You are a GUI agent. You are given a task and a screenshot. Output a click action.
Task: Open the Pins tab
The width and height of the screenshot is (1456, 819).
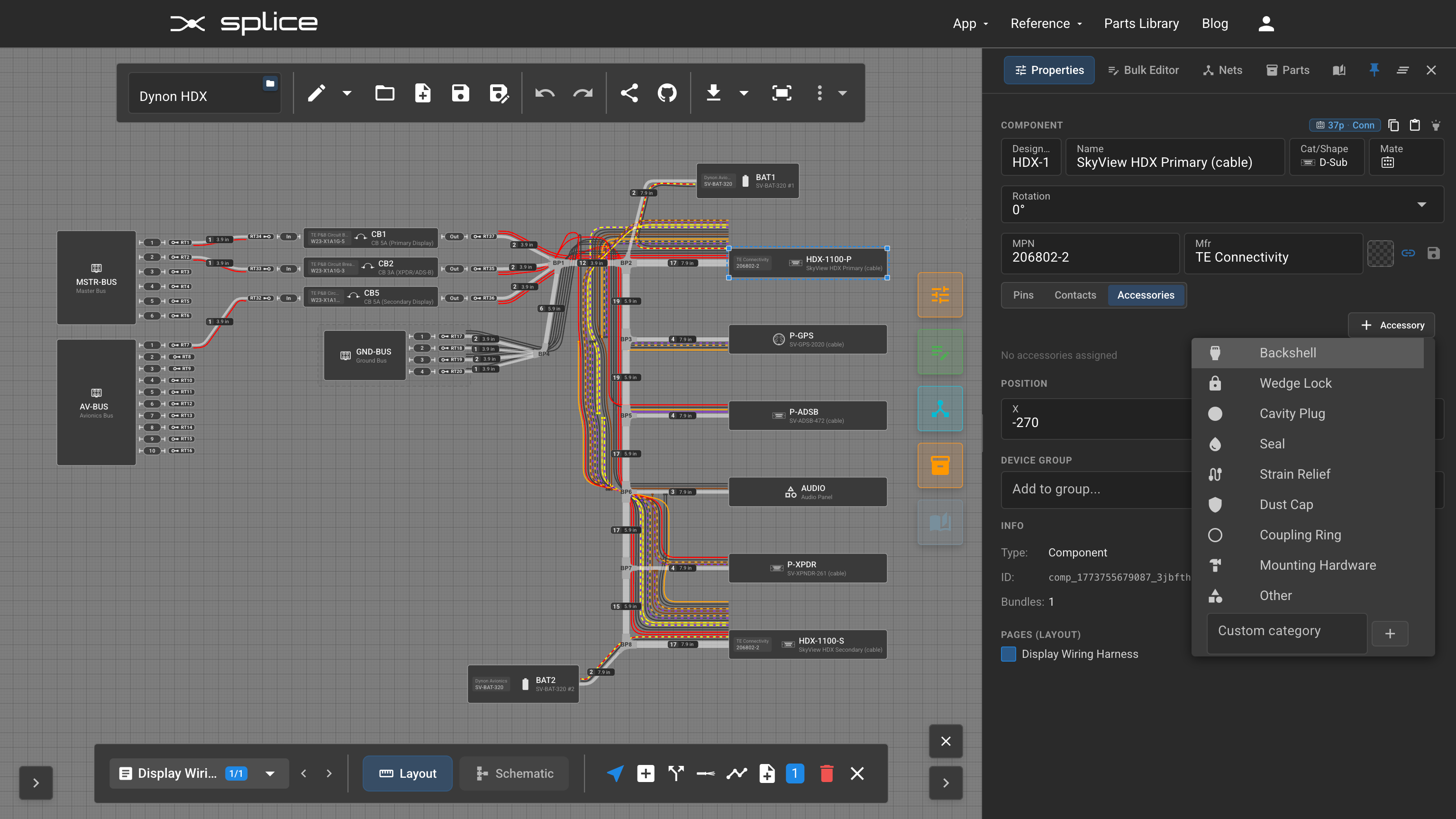click(1023, 295)
